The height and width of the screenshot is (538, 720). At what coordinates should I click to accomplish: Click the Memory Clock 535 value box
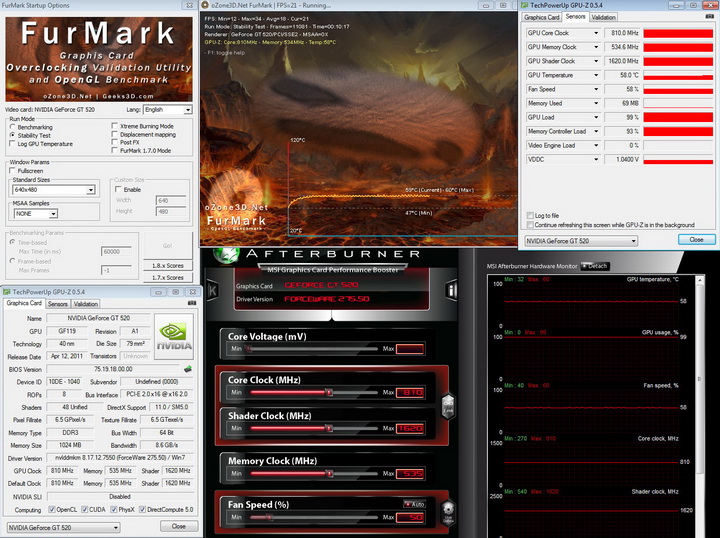410,474
